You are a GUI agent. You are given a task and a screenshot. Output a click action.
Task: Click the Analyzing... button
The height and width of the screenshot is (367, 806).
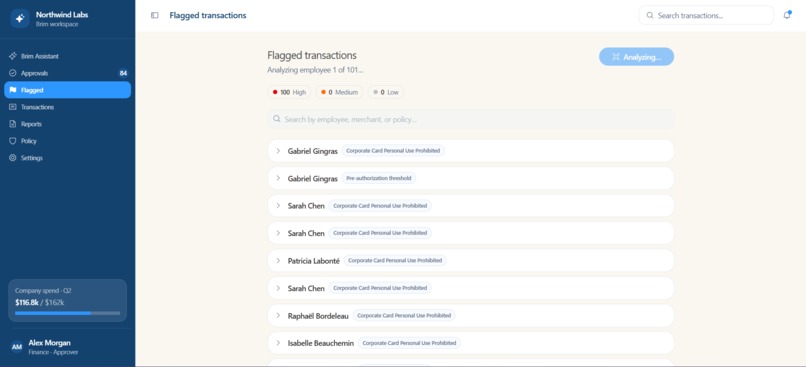pyautogui.click(x=636, y=57)
